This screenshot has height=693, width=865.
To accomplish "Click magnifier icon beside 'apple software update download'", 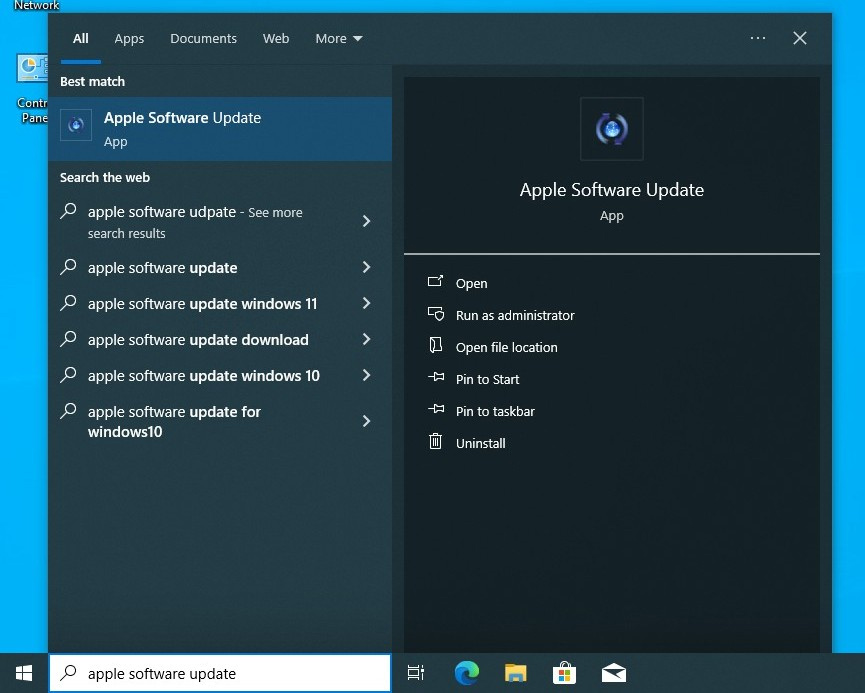I will pyautogui.click(x=68, y=338).
